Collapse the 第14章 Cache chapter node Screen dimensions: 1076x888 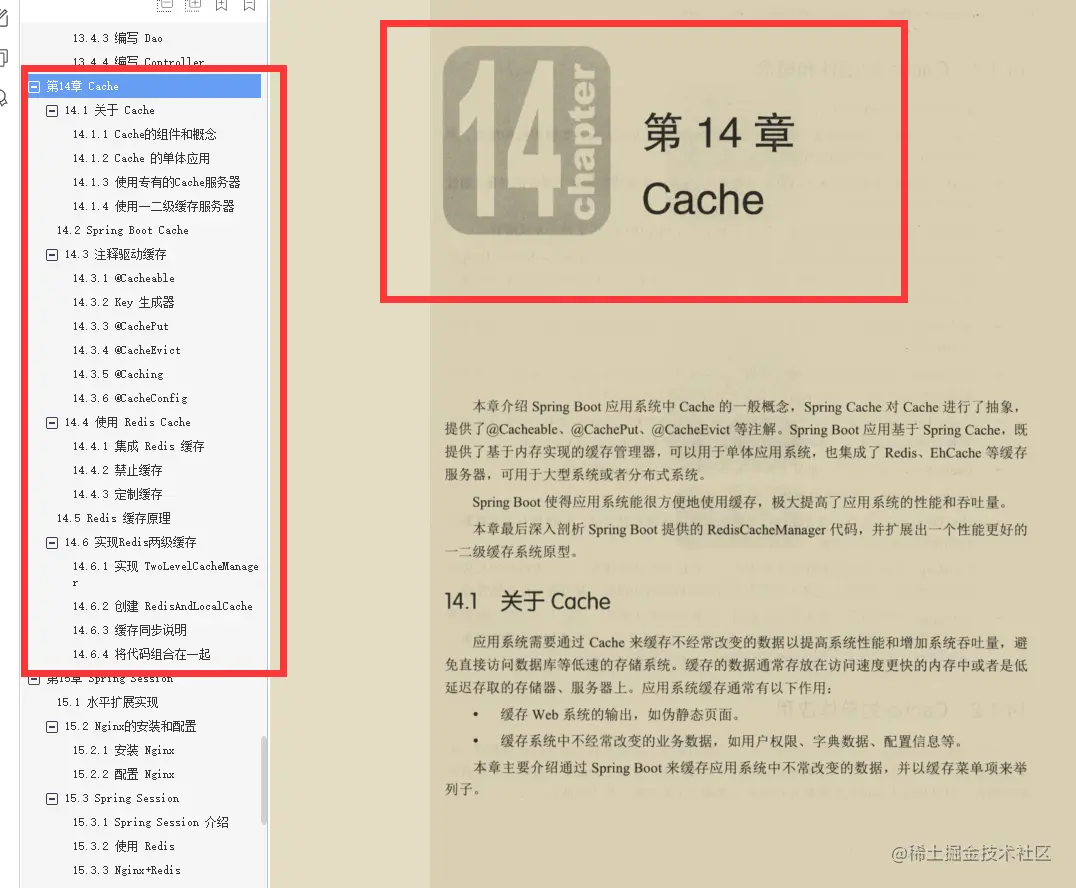click(x=36, y=85)
